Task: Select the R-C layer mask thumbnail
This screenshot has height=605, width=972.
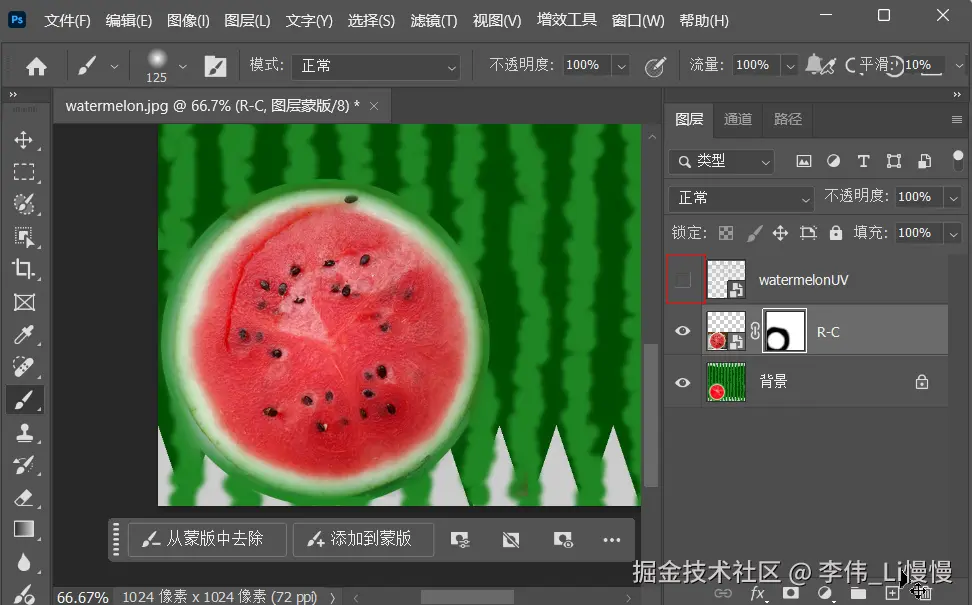Action: 784,331
